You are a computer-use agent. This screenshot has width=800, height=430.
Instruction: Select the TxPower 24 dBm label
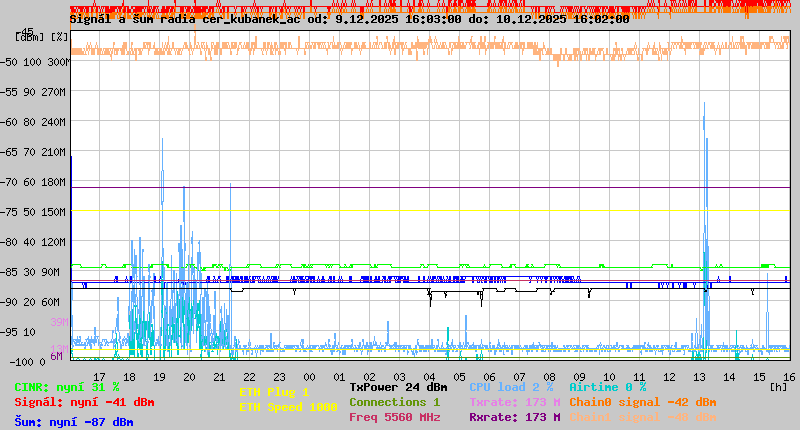tap(398, 387)
